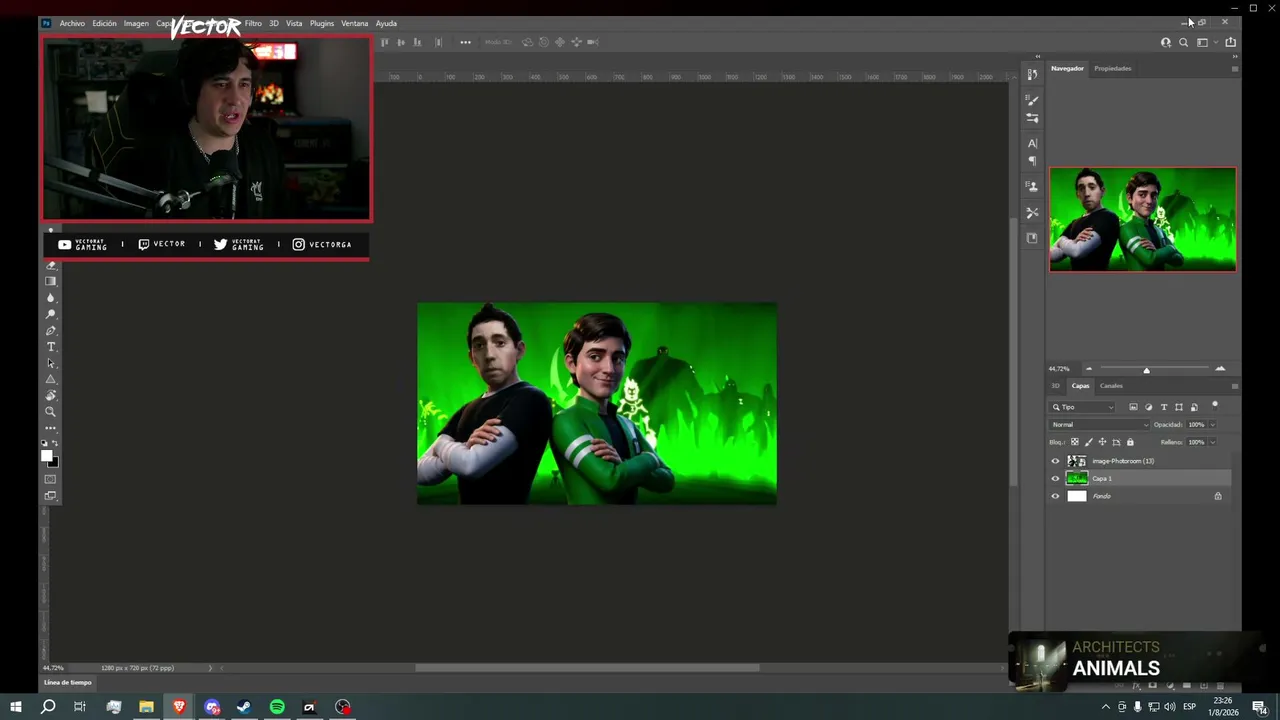The width and height of the screenshot is (1280, 720).
Task: Open the Navegador panel menu
Action: (1234, 69)
